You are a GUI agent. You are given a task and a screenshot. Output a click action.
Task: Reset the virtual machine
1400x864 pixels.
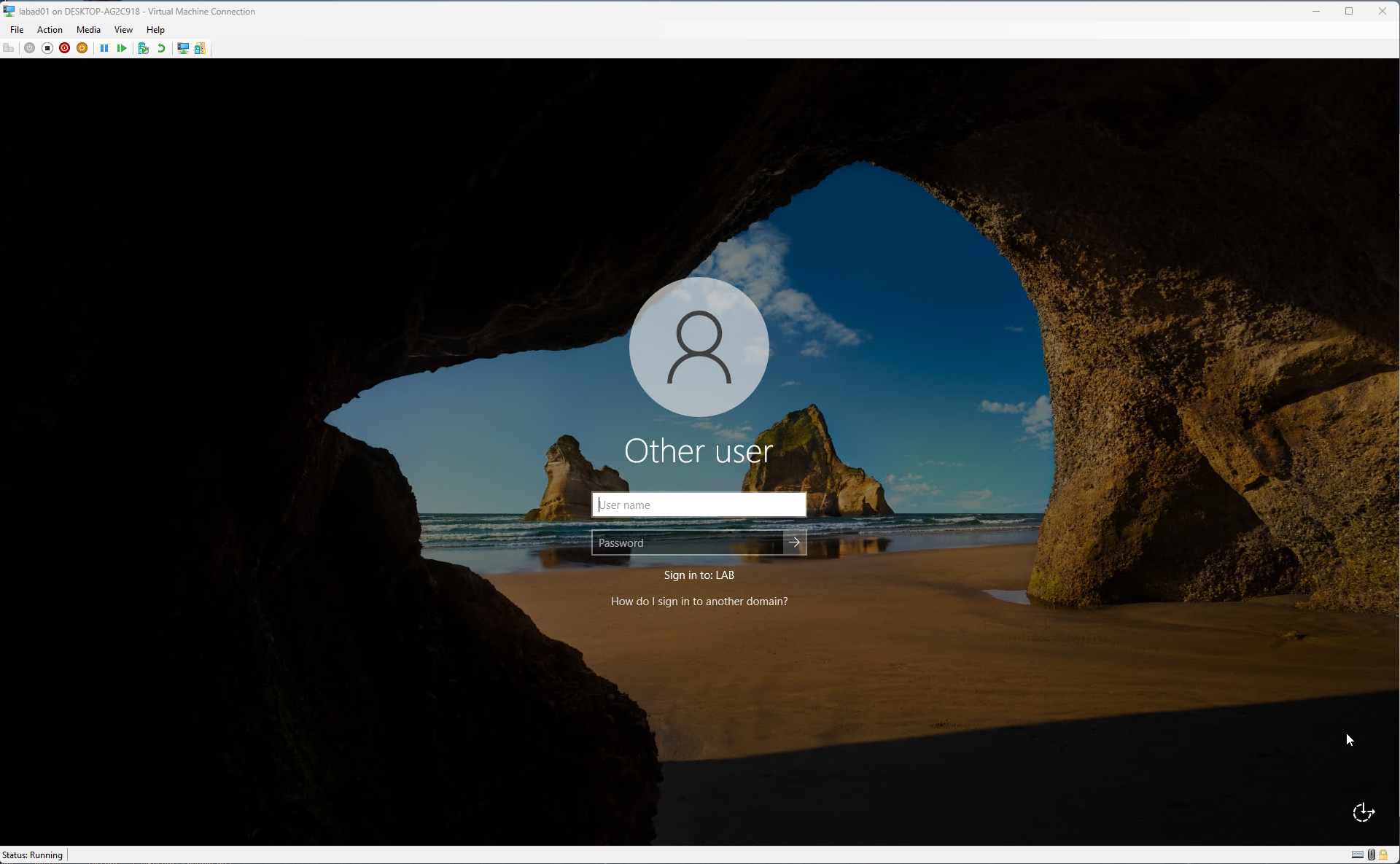[122, 48]
